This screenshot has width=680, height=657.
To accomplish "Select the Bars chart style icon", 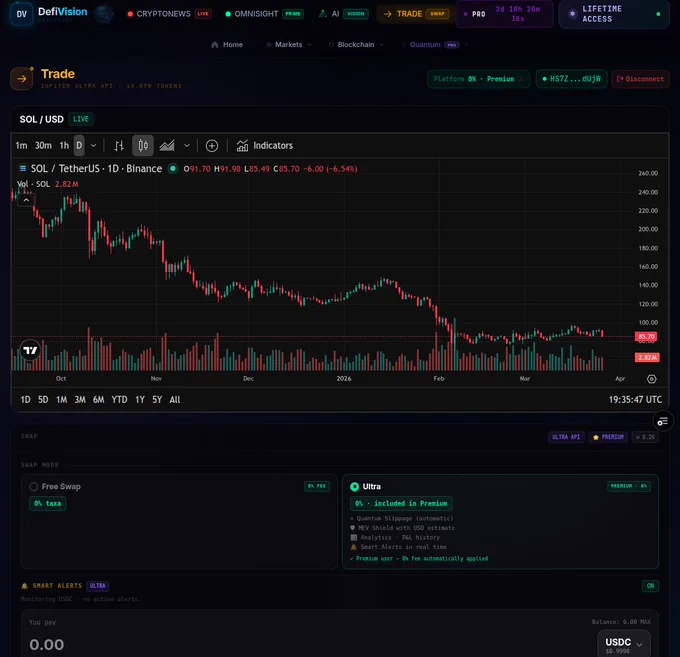I will (119, 146).
